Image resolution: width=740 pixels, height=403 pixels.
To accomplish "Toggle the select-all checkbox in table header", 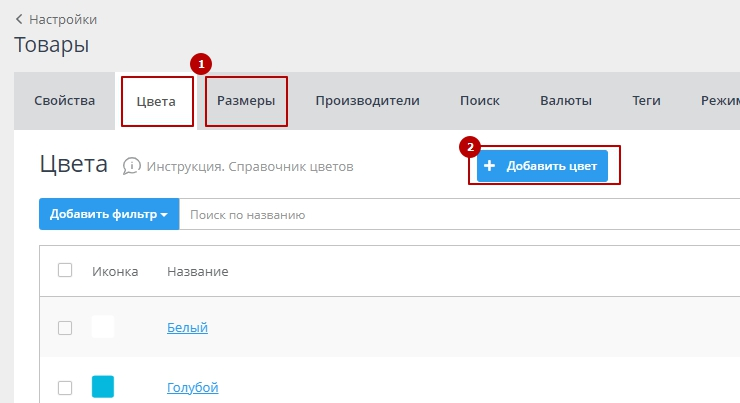I will (65, 271).
